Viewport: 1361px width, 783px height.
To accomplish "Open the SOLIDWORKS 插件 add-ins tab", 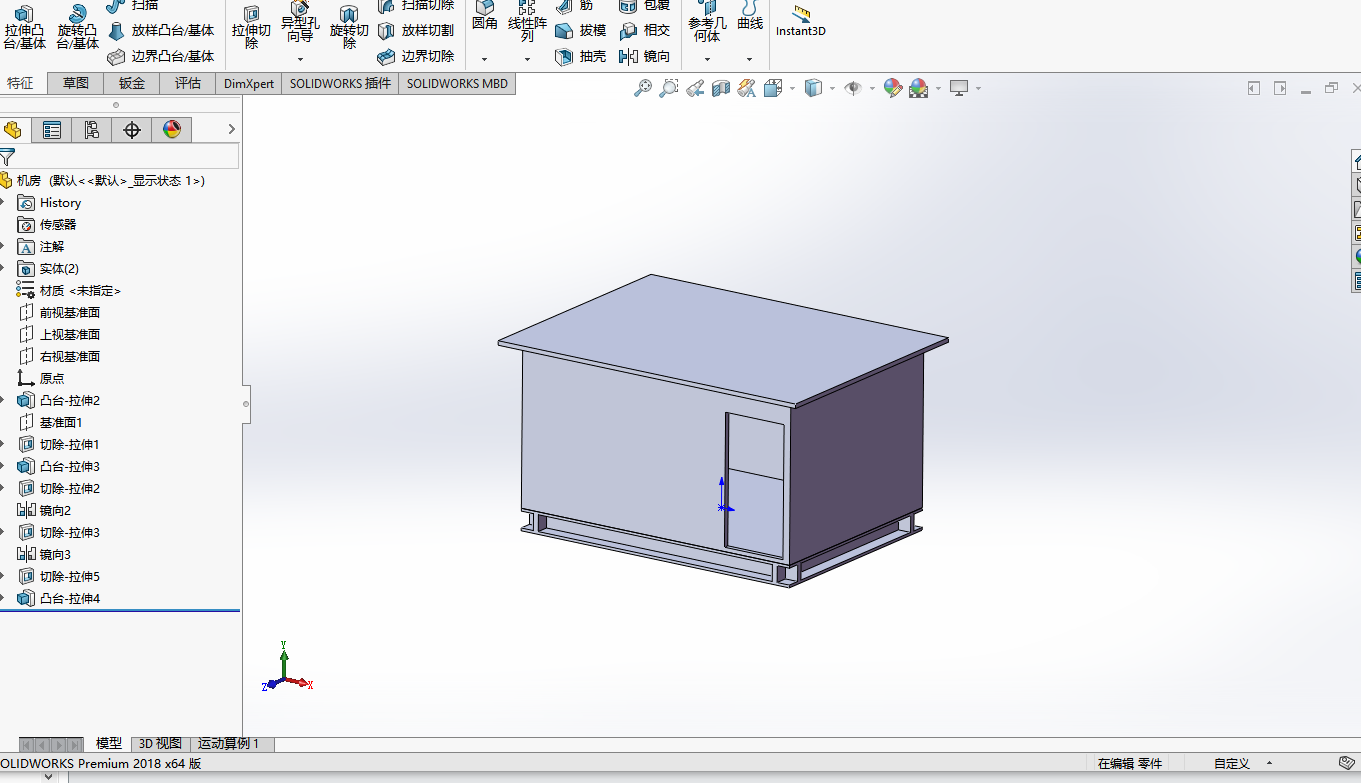I will (x=340, y=83).
